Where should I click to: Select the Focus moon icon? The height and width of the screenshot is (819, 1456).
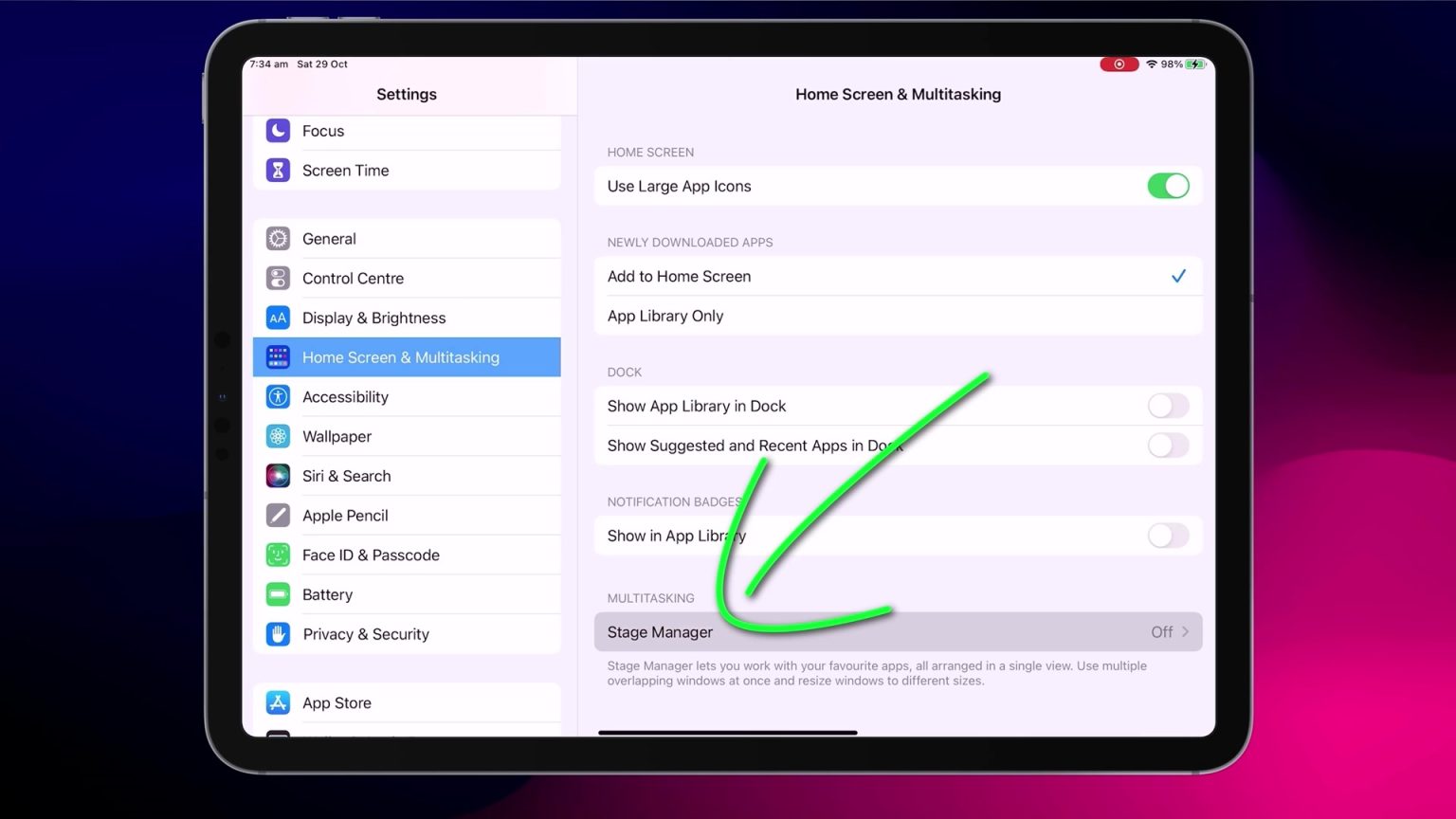pyautogui.click(x=278, y=131)
